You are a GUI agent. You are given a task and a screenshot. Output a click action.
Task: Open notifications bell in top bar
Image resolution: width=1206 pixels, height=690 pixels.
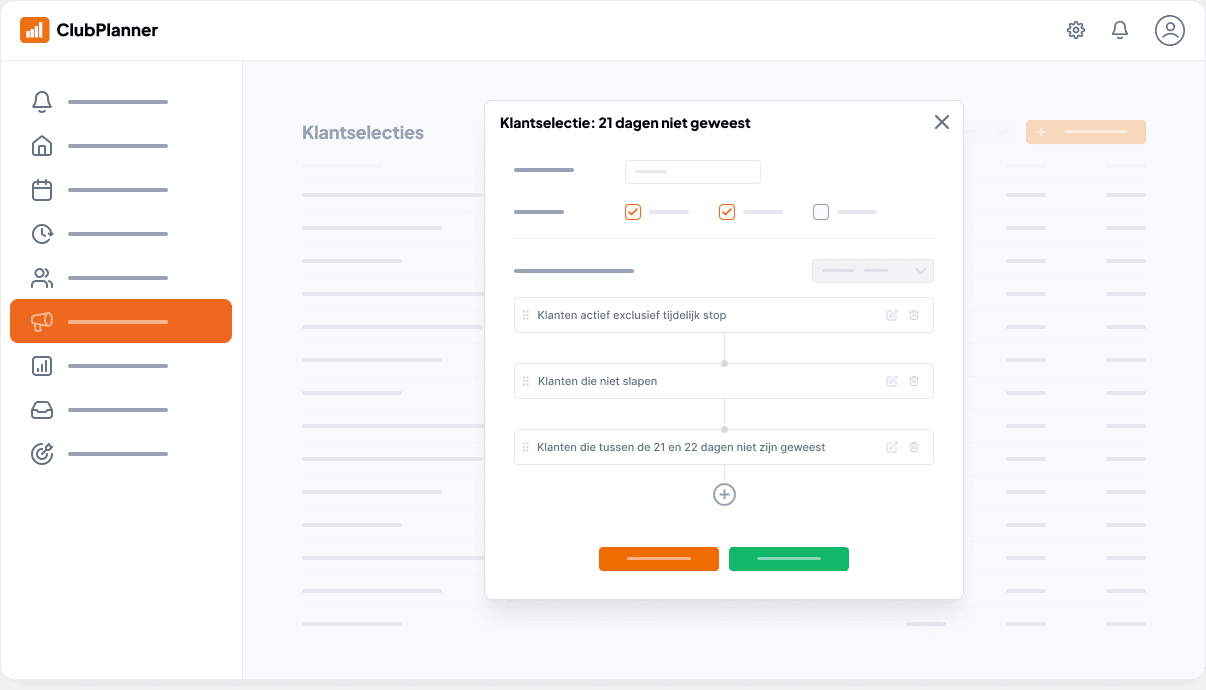point(1120,30)
